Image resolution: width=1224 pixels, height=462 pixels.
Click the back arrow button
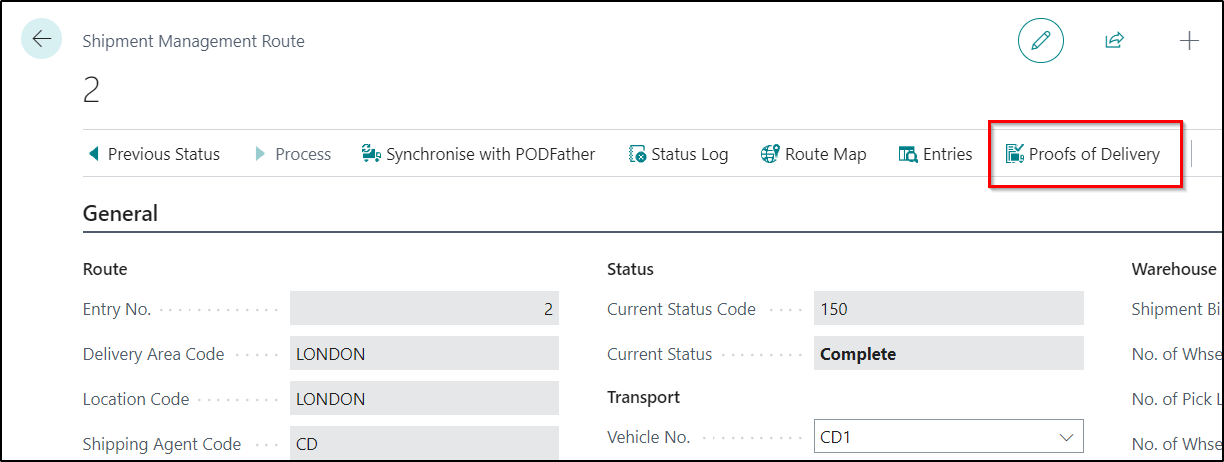coord(41,40)
